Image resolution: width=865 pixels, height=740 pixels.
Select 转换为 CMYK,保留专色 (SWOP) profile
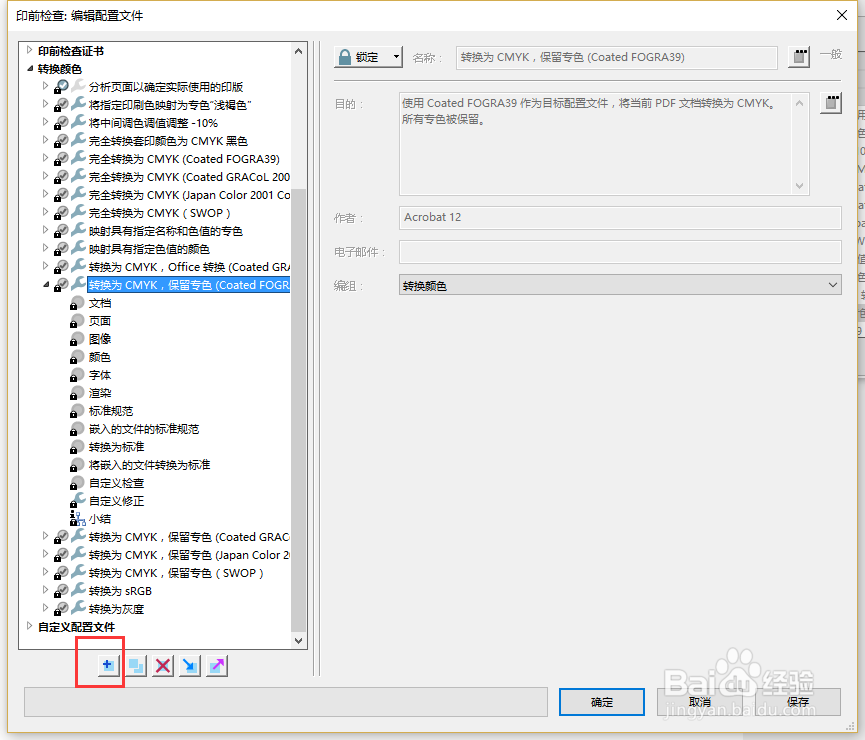tap(176, 573)
